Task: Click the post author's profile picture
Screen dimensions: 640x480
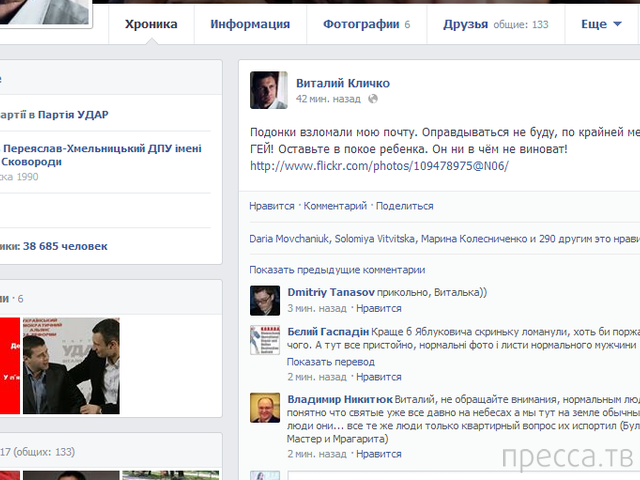Action: (x=268, y=90)
